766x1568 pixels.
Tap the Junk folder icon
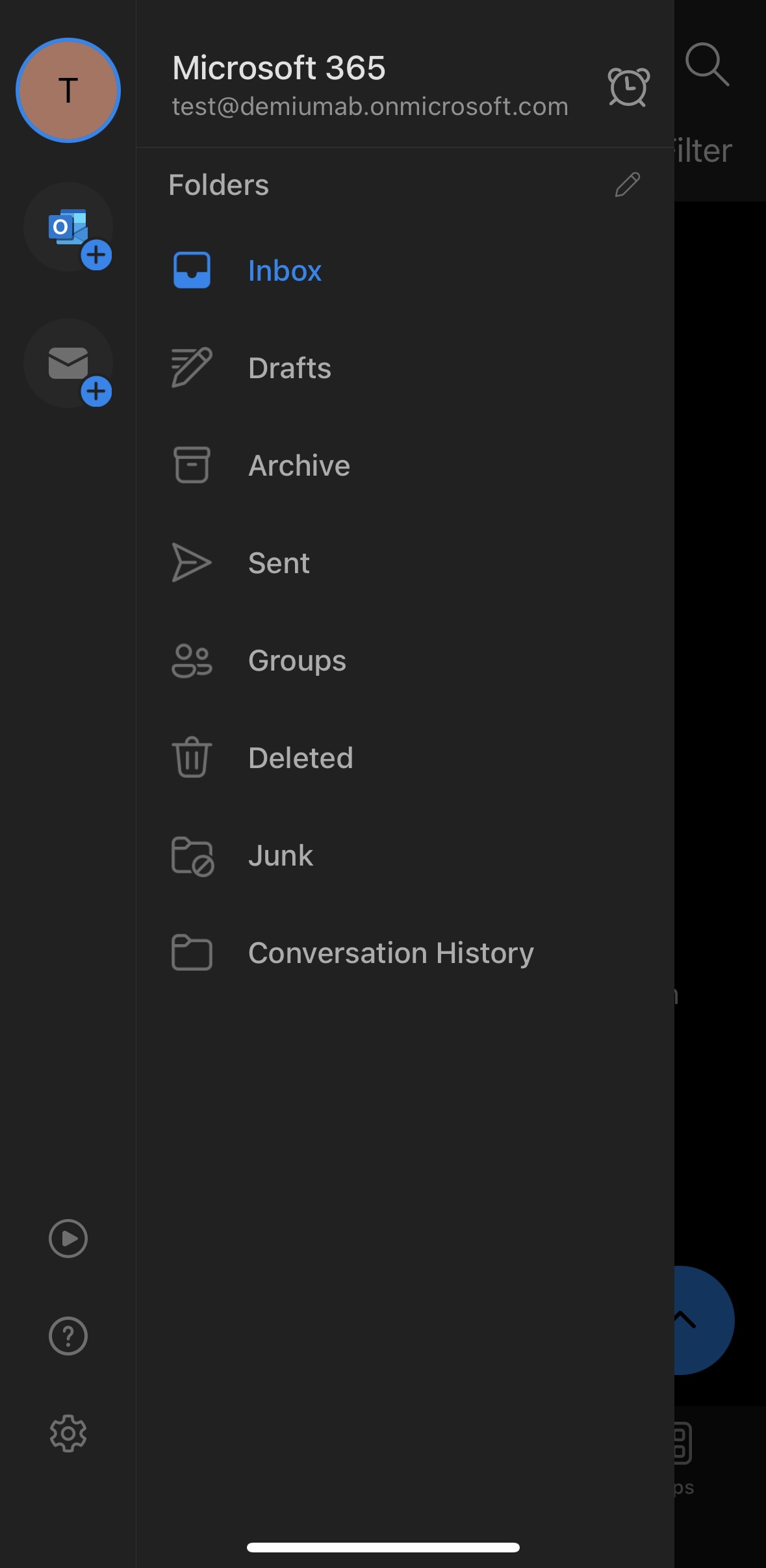192,856
